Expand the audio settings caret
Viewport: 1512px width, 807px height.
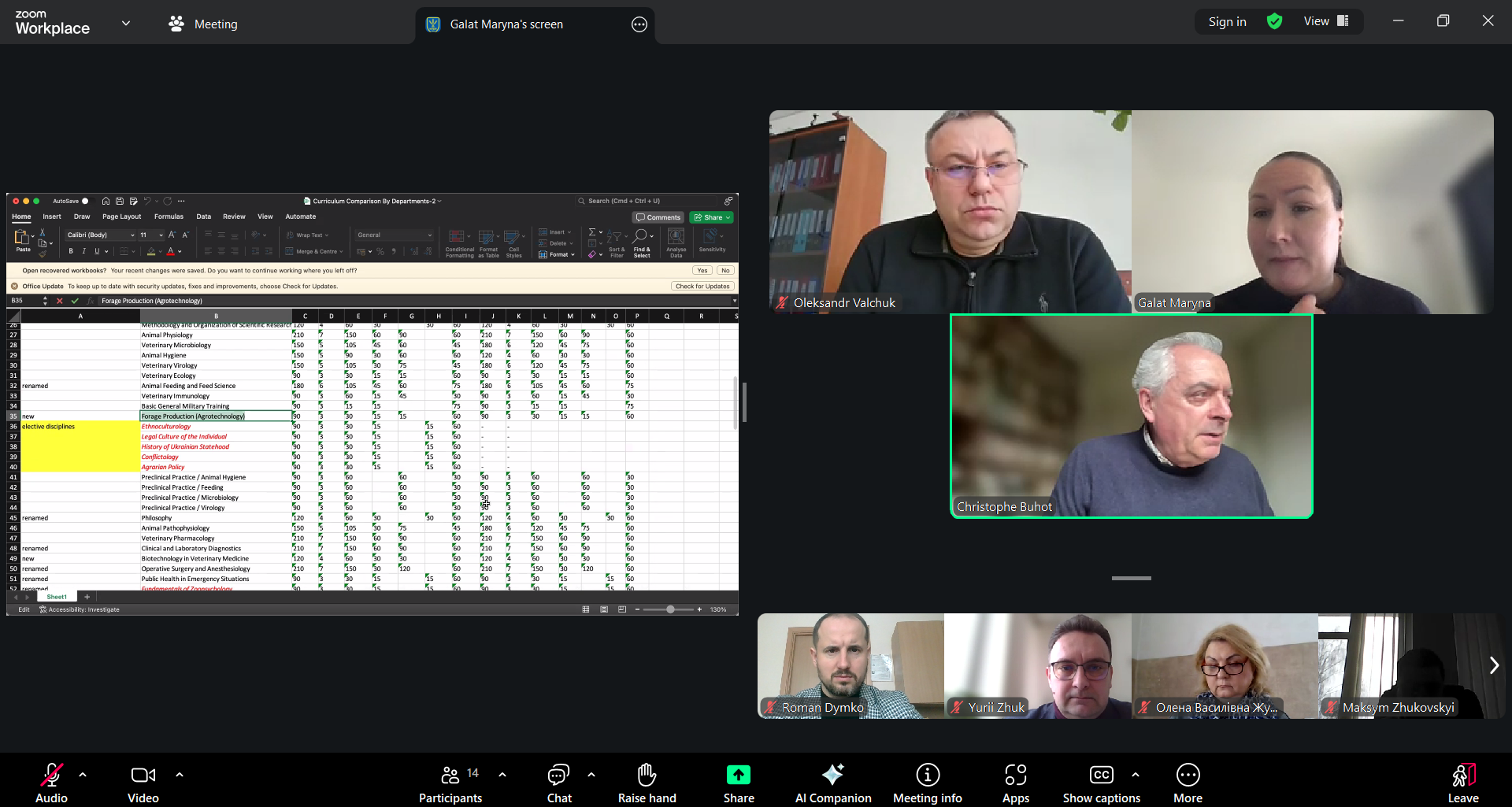[83, 775]
